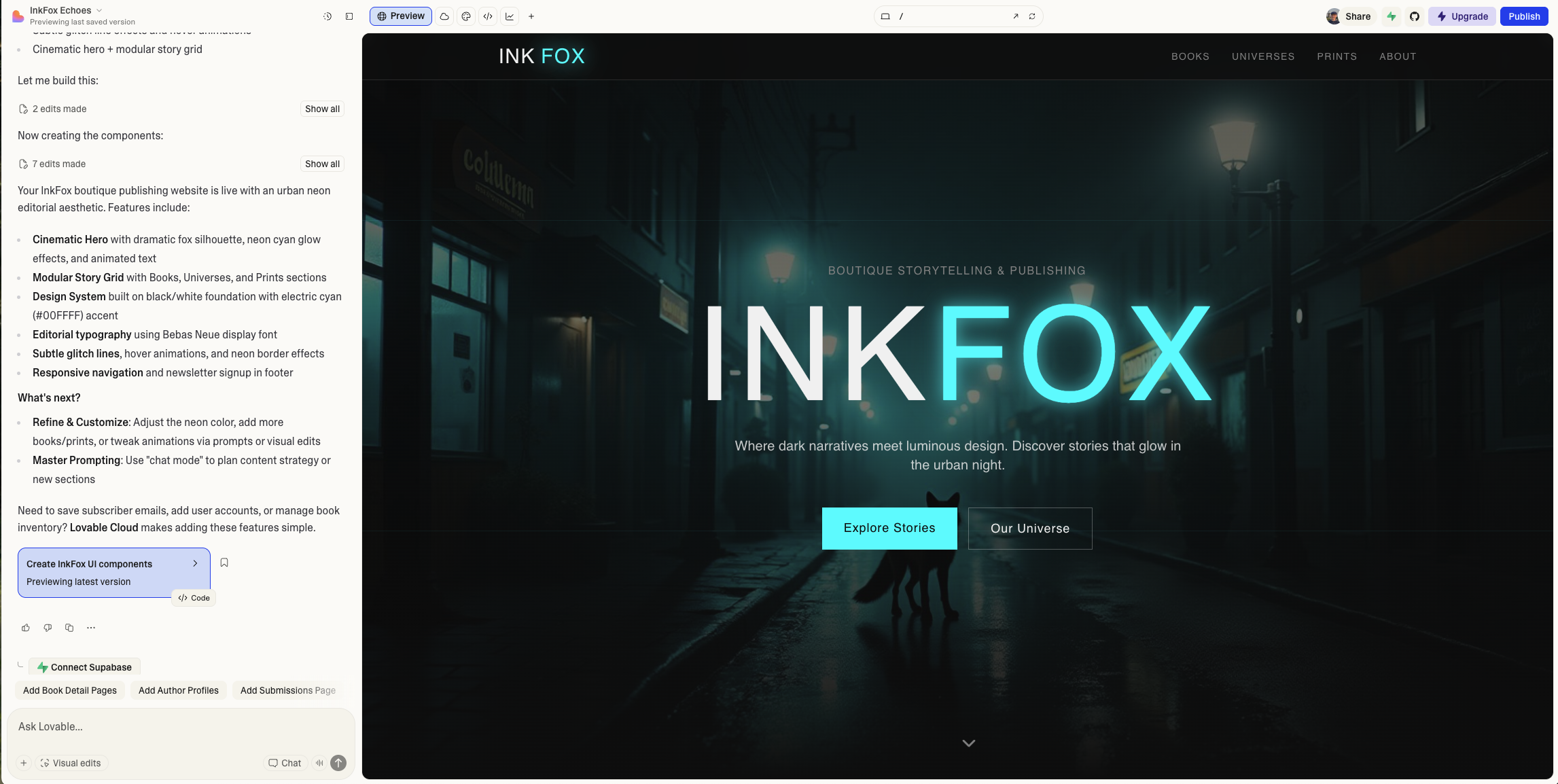Click the green Supabase bolt icon in header
Image resolution: width=1558 pixels, height=784 pixels.
click(x=1392, y=16)
